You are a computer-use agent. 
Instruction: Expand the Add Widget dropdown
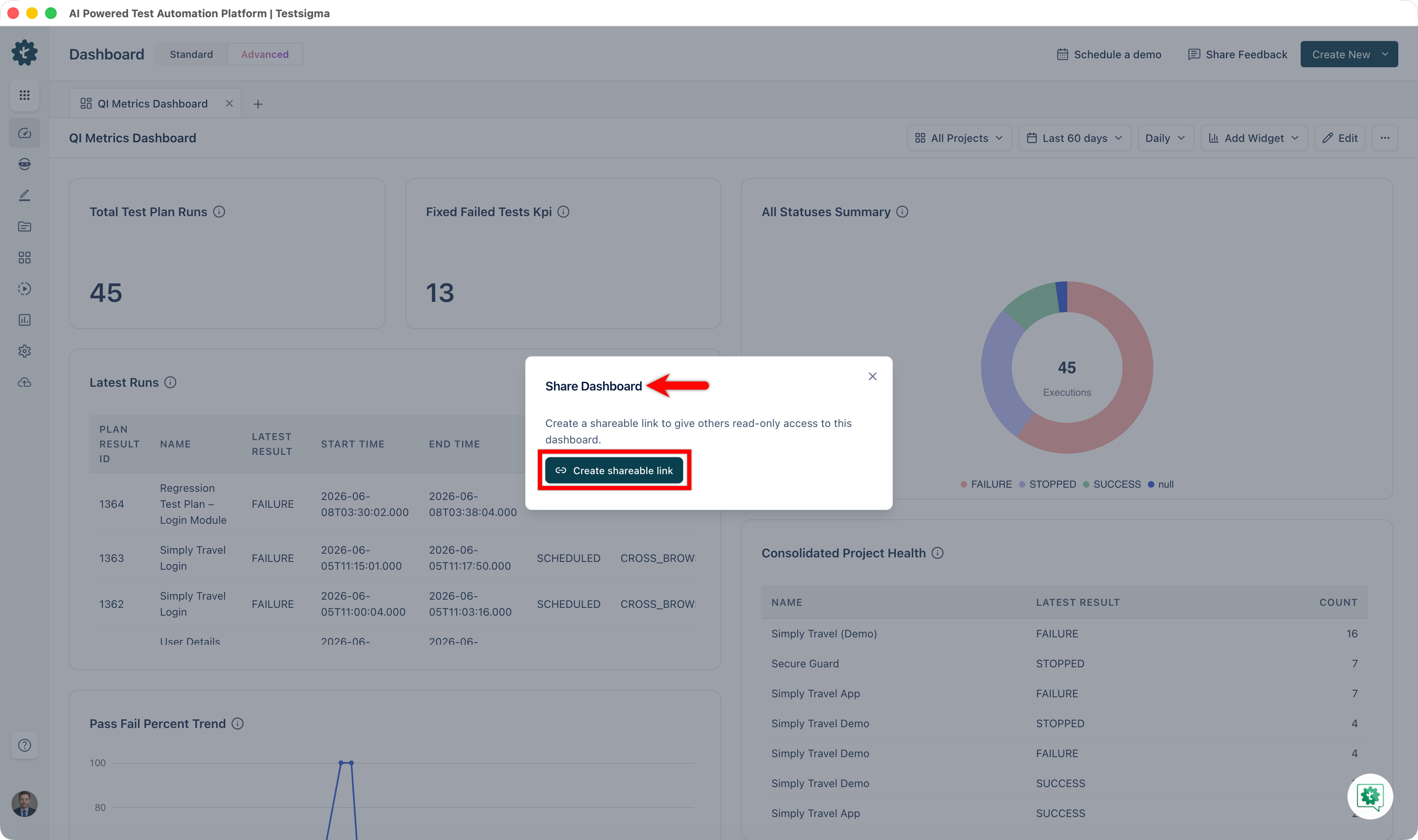pyautogui.click(x=1254, y=138)
